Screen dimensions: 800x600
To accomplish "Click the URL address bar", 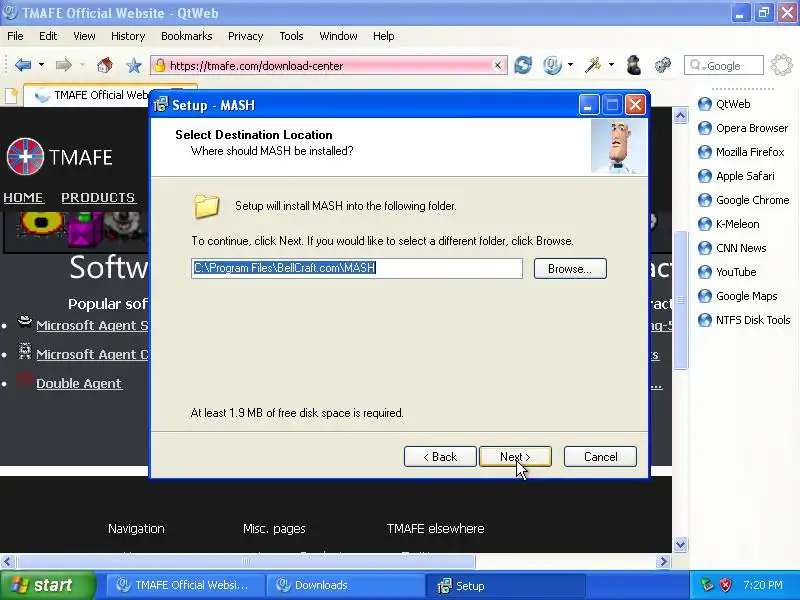I will (329, 65).
